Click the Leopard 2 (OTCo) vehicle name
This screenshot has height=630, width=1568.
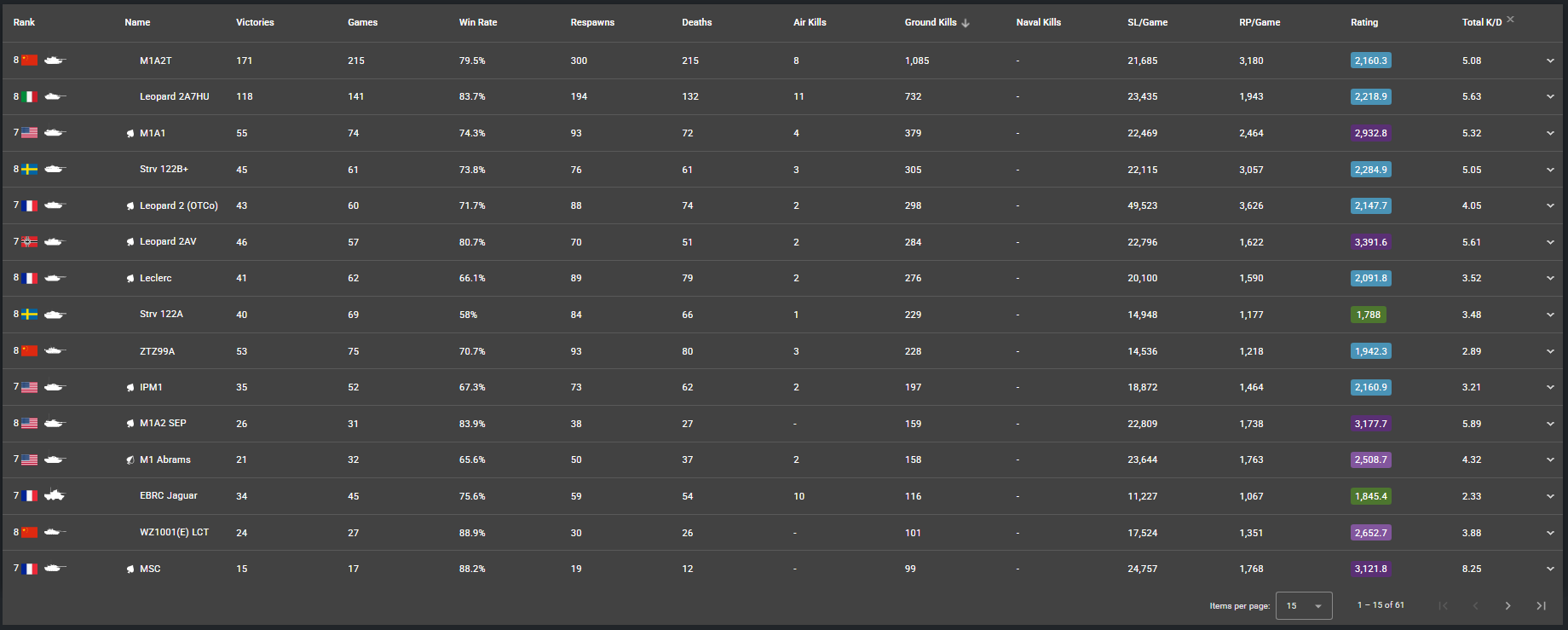(x=178, y=205)
